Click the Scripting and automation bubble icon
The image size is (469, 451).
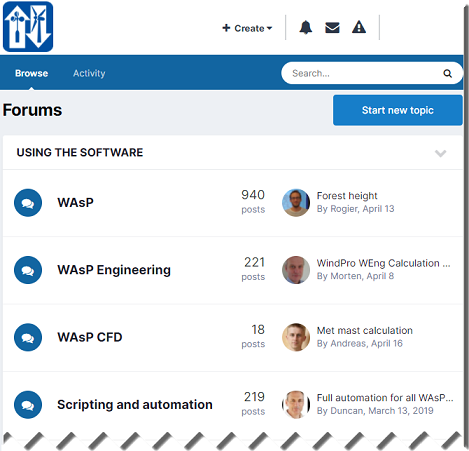point(28,405)
